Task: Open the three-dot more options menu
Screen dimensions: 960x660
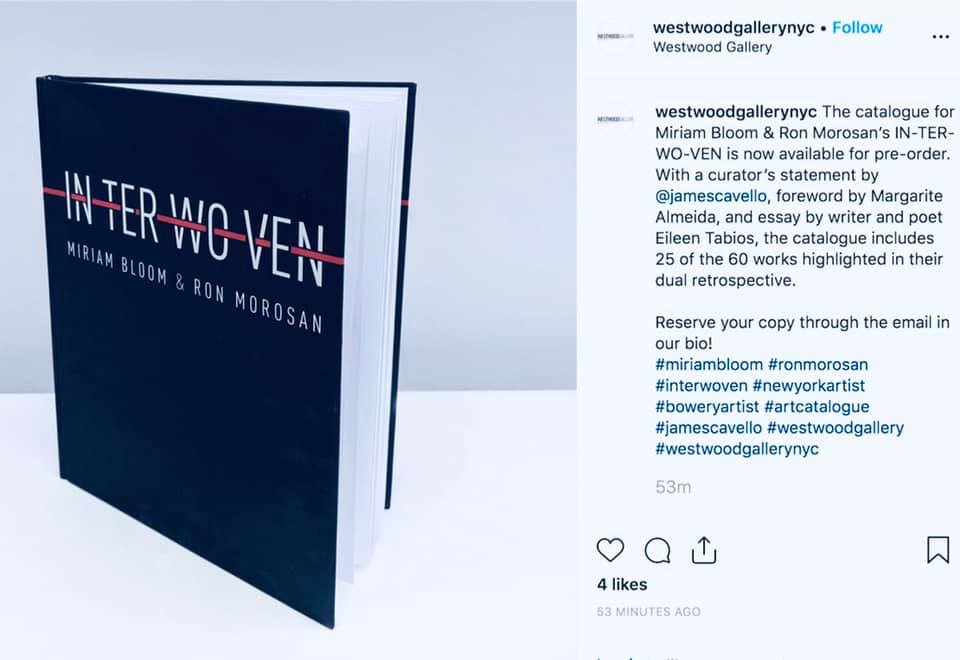Action: (940, 37)
